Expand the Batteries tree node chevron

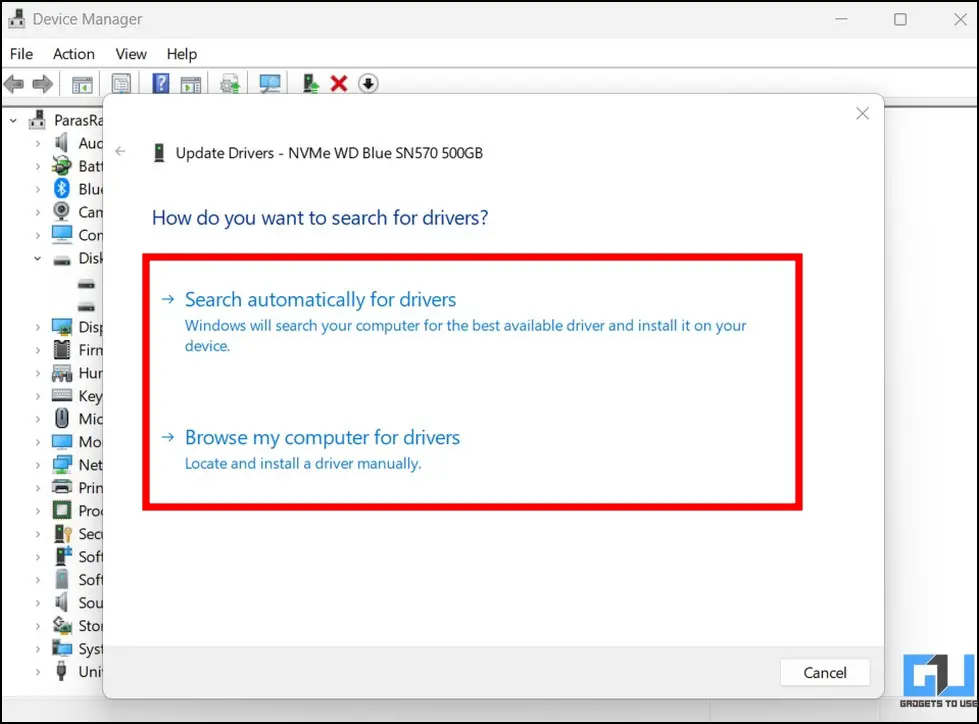(37, 167)
